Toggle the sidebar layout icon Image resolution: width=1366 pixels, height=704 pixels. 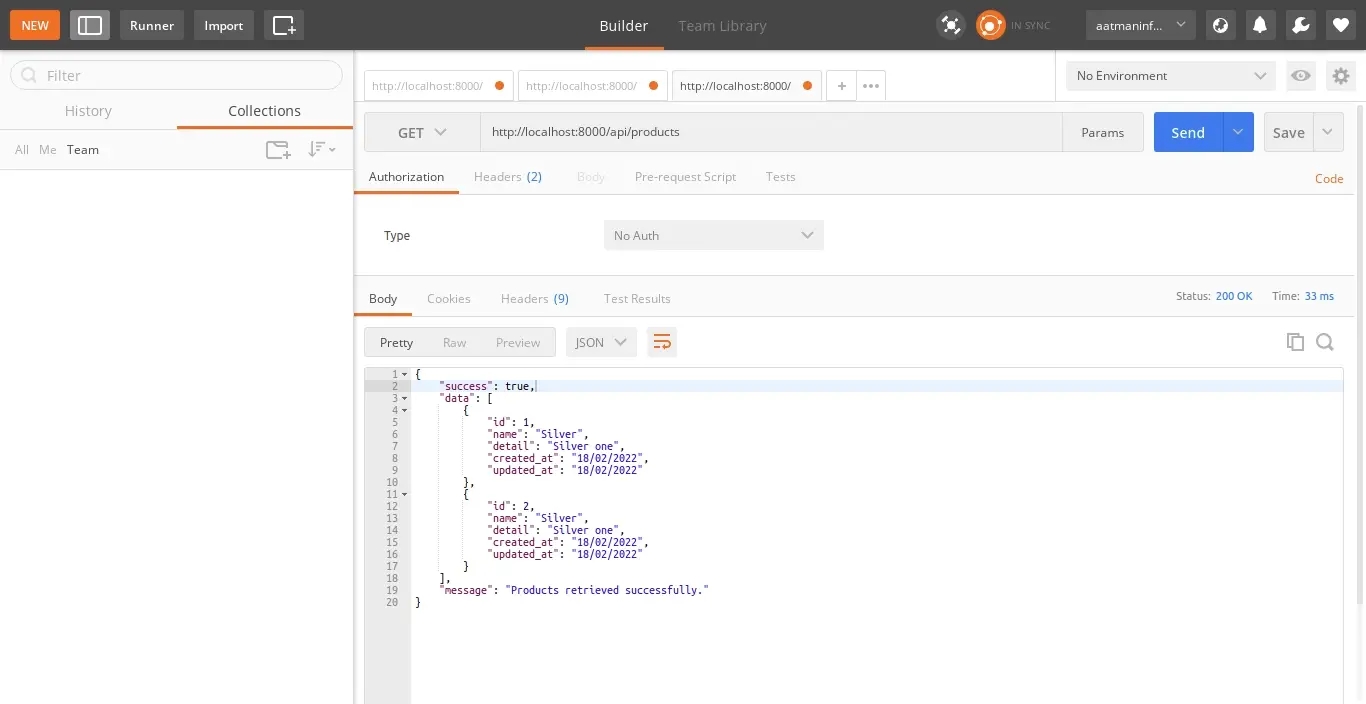tap(90, 25)
